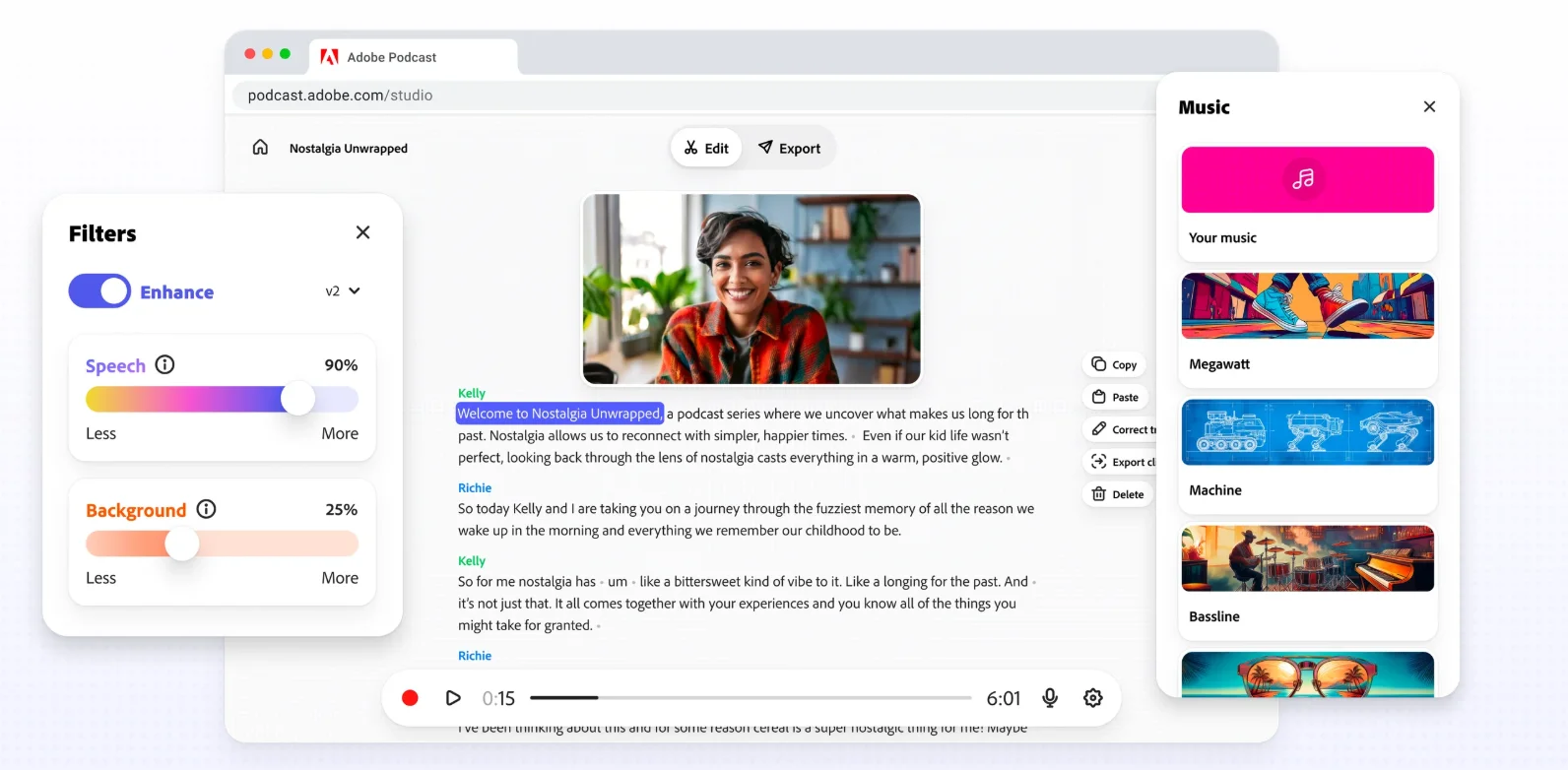The image size is (1568, 770).
Task: Open the v2 Enhance version dropdown
Action: click(343, 291)
